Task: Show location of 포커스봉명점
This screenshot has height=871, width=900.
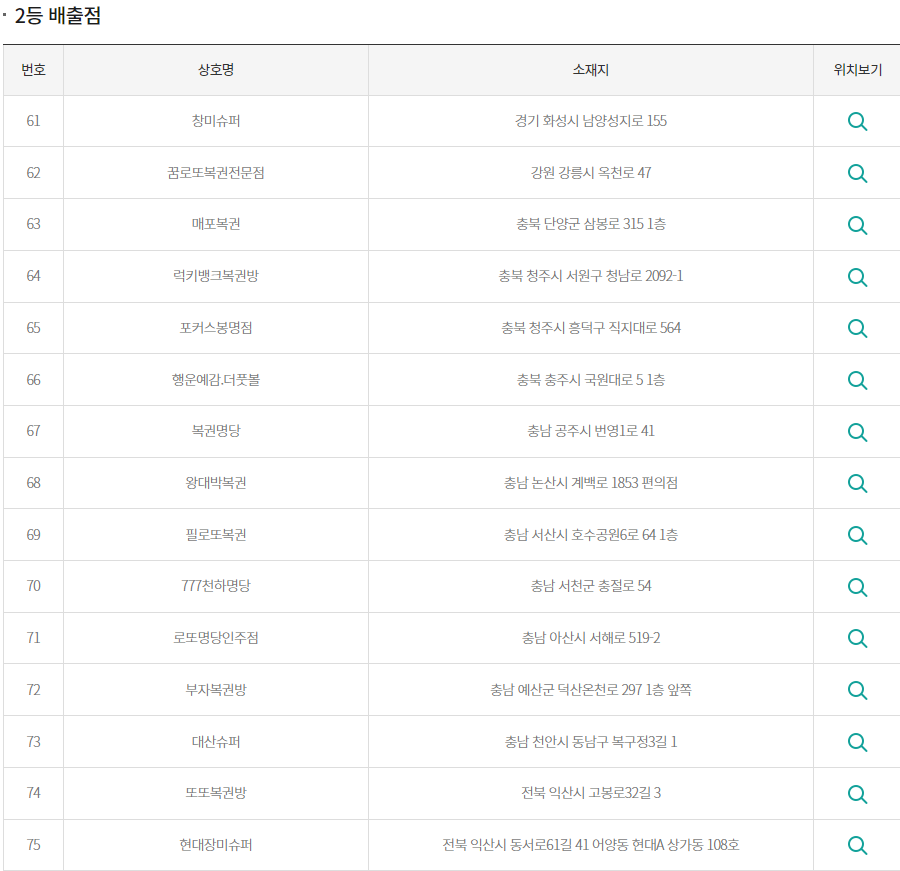Action: pyautogui.click(x=857, y=328)
